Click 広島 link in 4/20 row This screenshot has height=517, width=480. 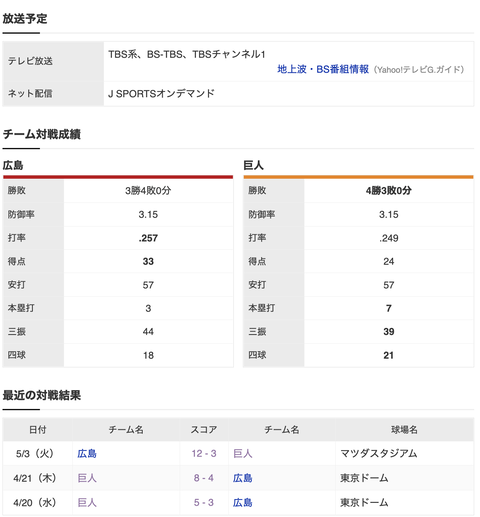pyautogui.click(x=243, y=503)
